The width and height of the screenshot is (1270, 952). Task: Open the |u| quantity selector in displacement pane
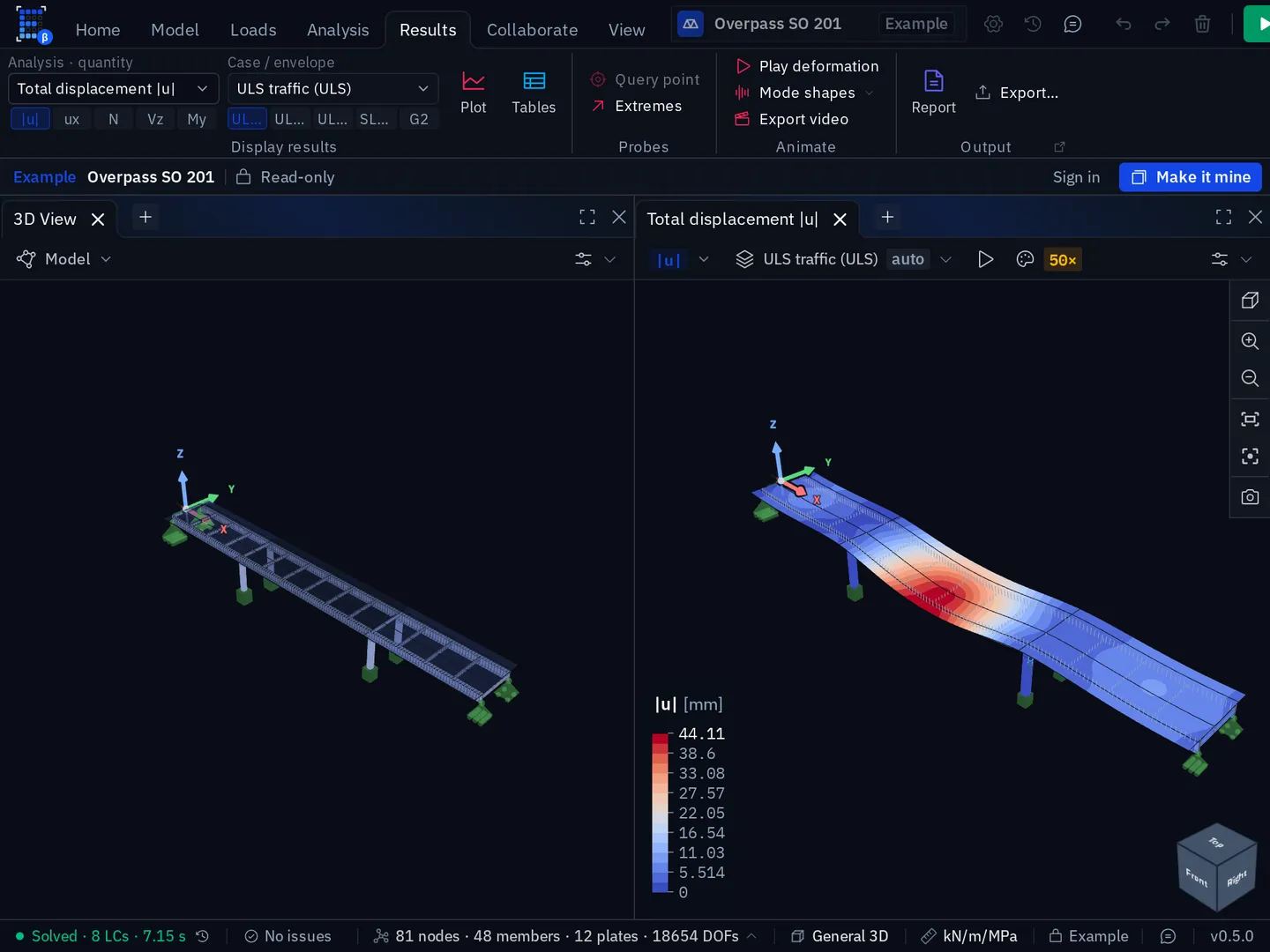tap(683, 259)
